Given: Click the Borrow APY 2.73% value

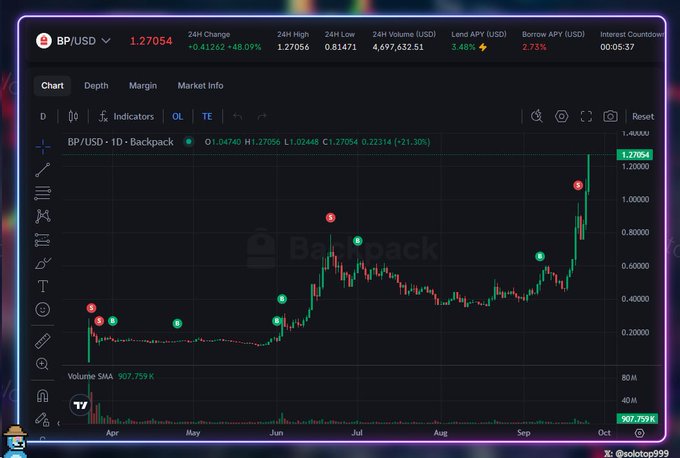Looking at the screenshot, I should 534,47.
